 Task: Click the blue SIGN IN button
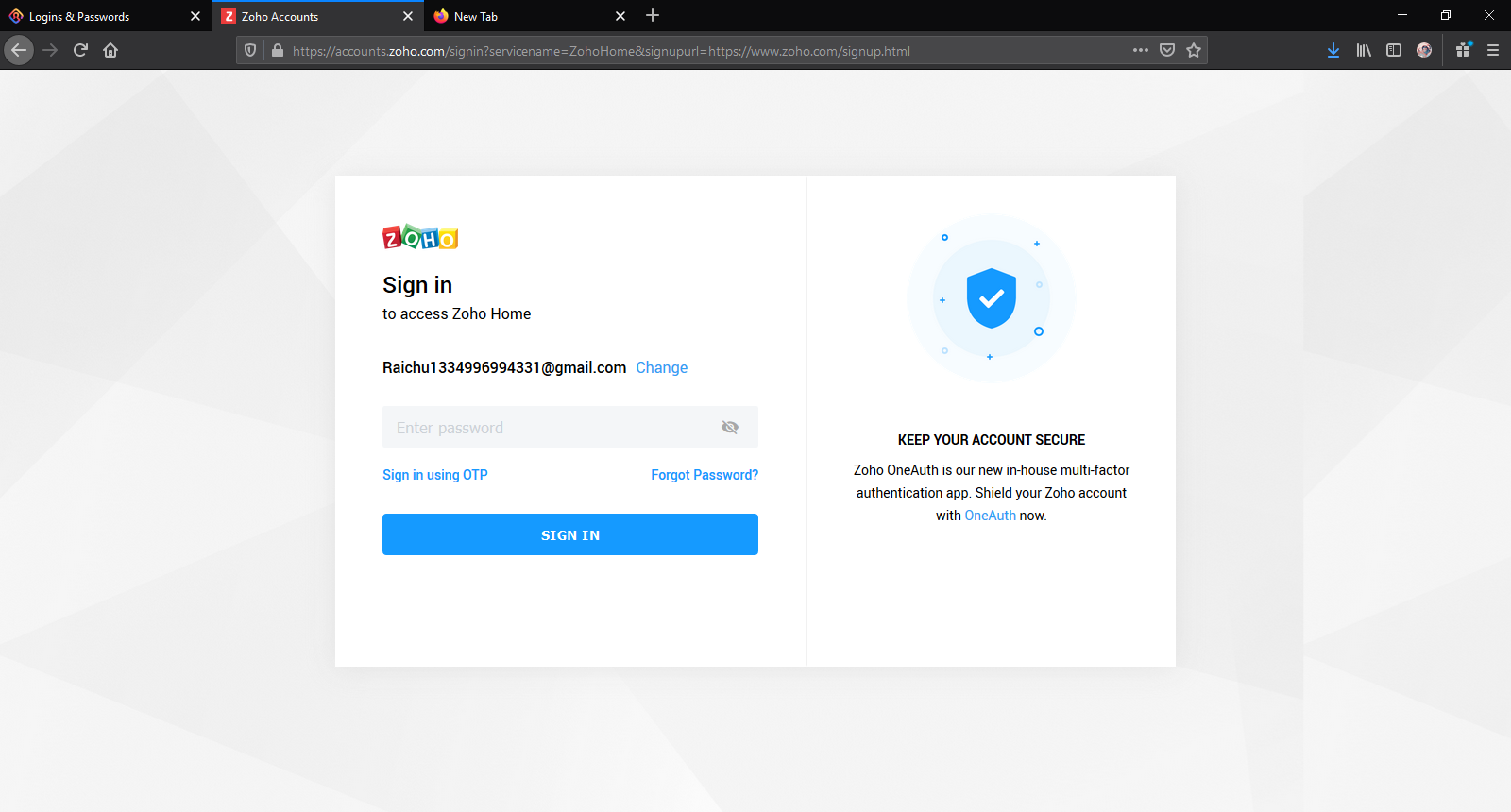click(570, 534)
